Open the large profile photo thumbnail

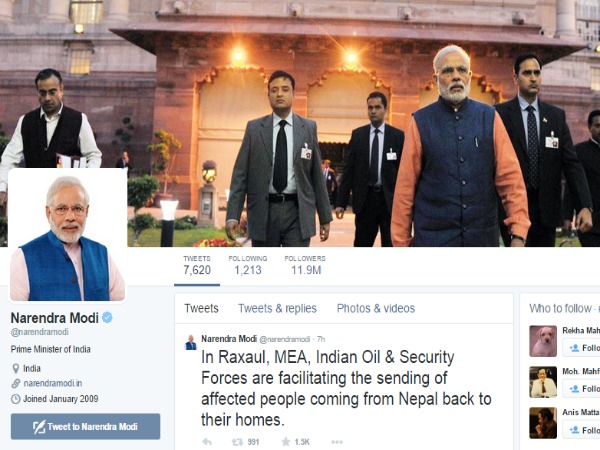click(x=68, y=235)
